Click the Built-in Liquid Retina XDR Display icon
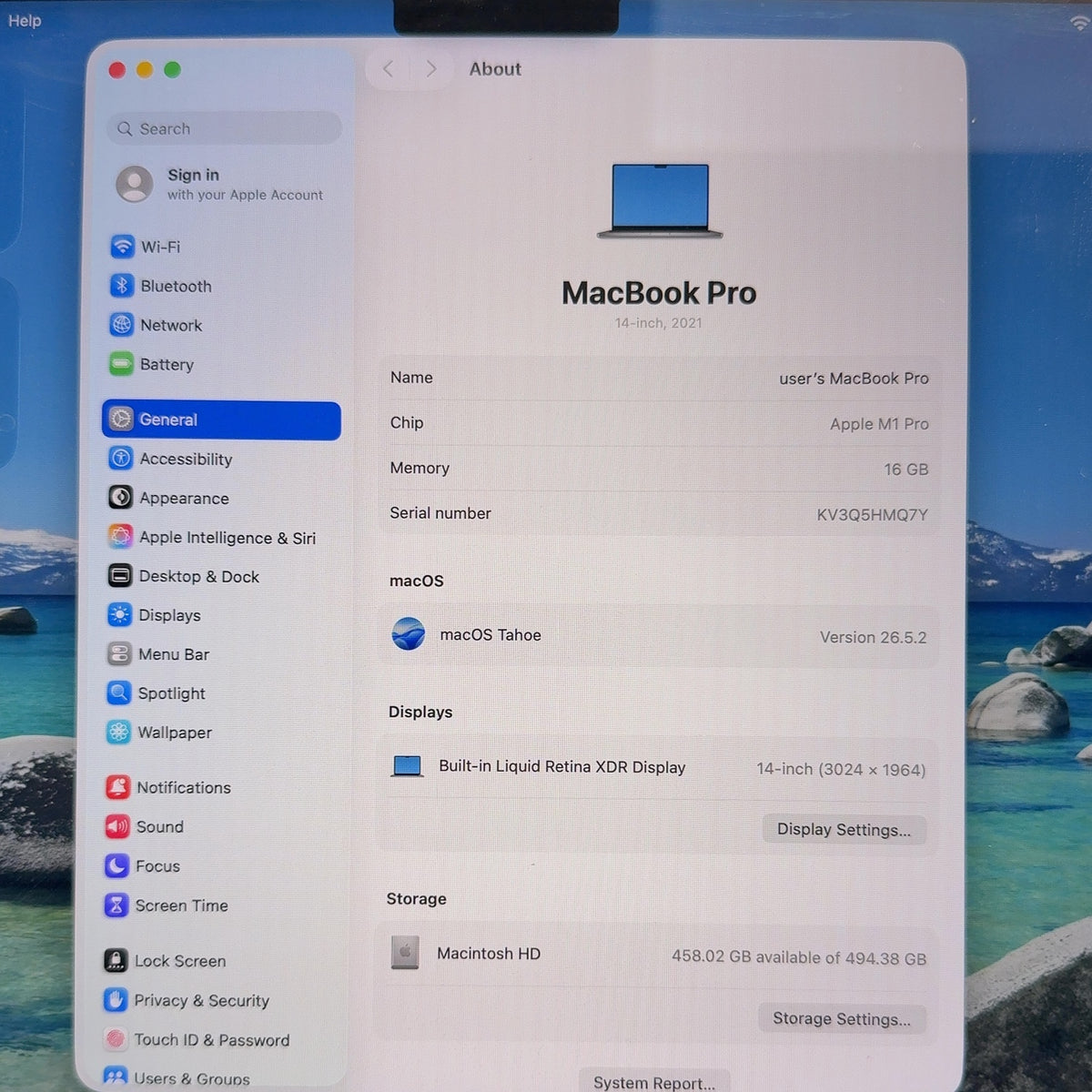 (x=407, y=766)
